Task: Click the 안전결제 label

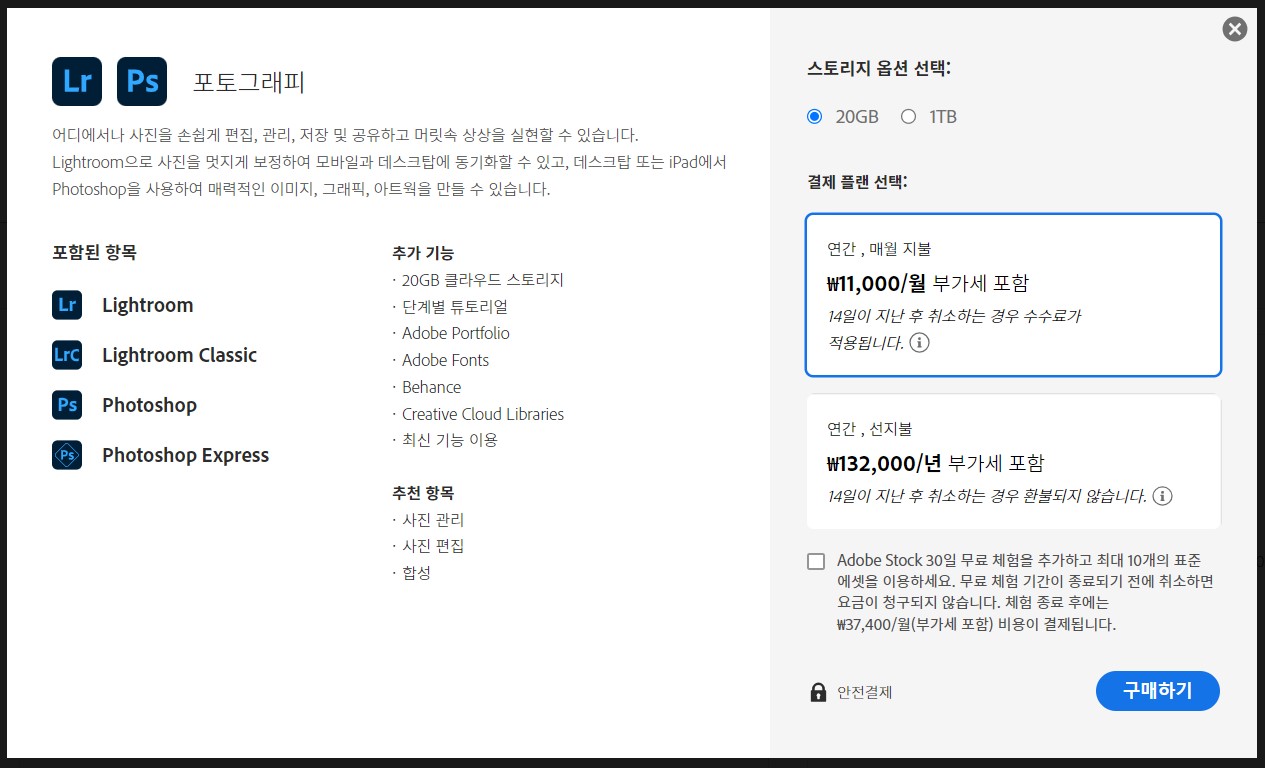Action: 864,692
